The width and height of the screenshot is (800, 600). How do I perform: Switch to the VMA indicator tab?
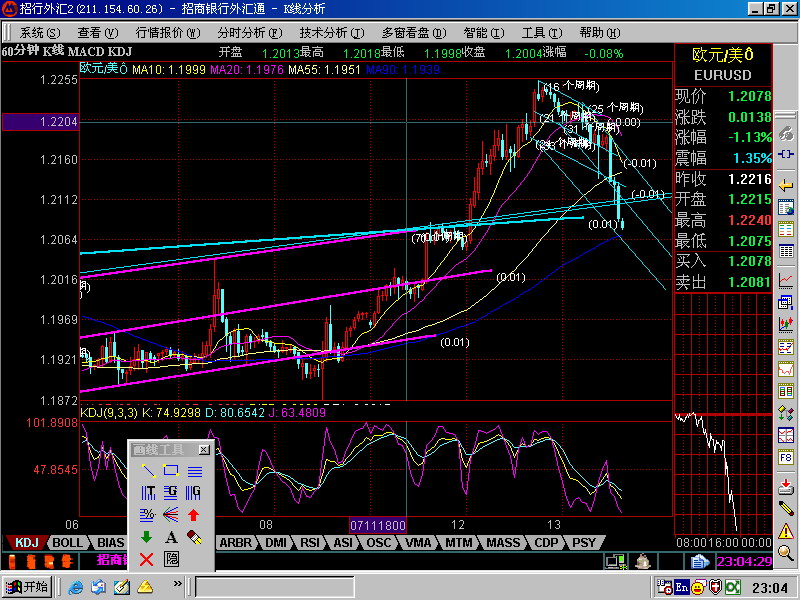point(418,542)
